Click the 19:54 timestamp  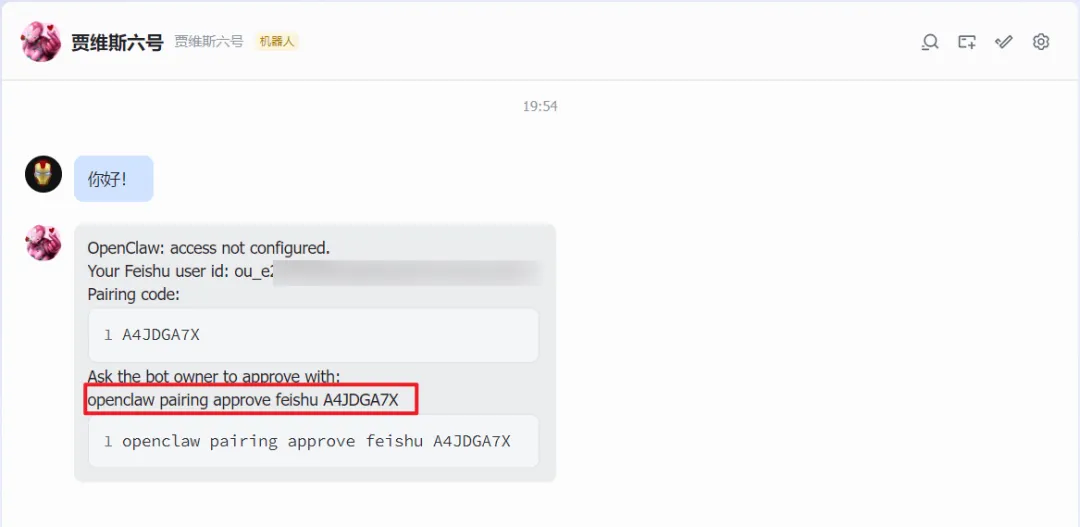(540, 106)
